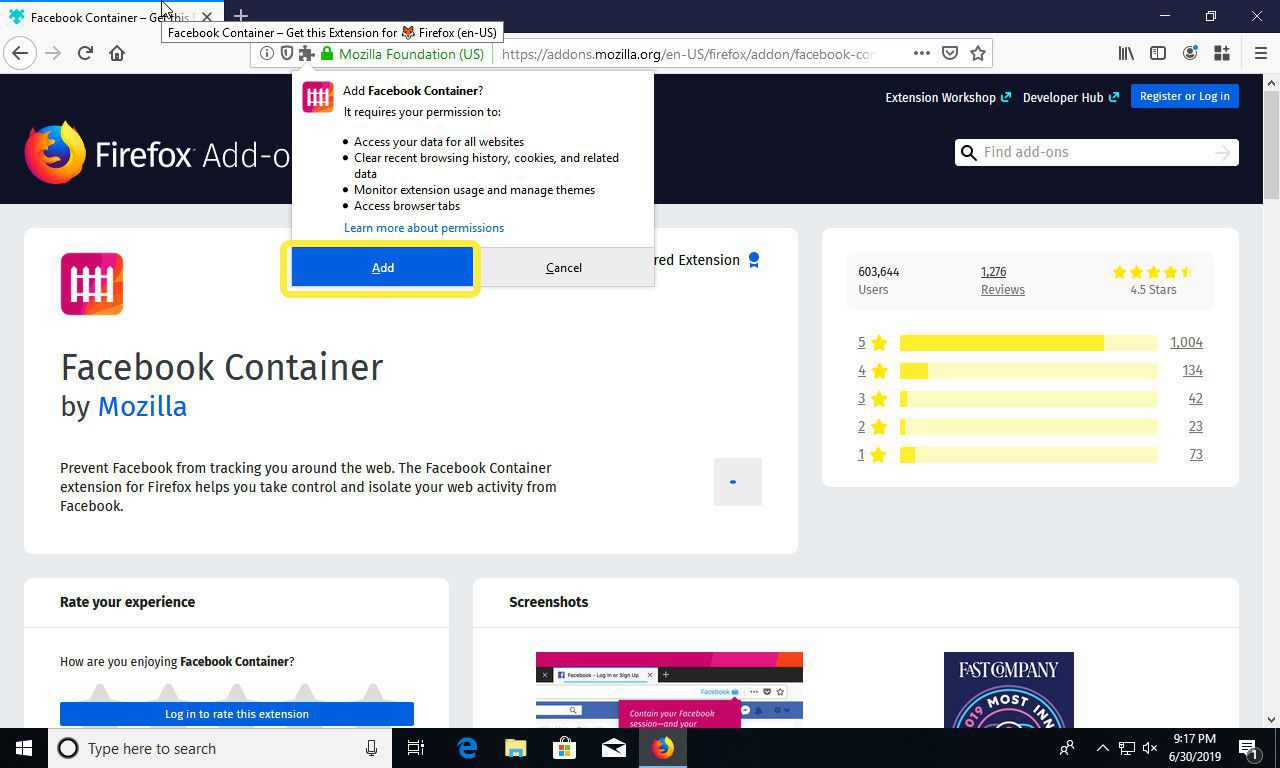Click the microphone icon in search box
The width and height of the screenshot is (1280, 768).
[x=371, y=748]
